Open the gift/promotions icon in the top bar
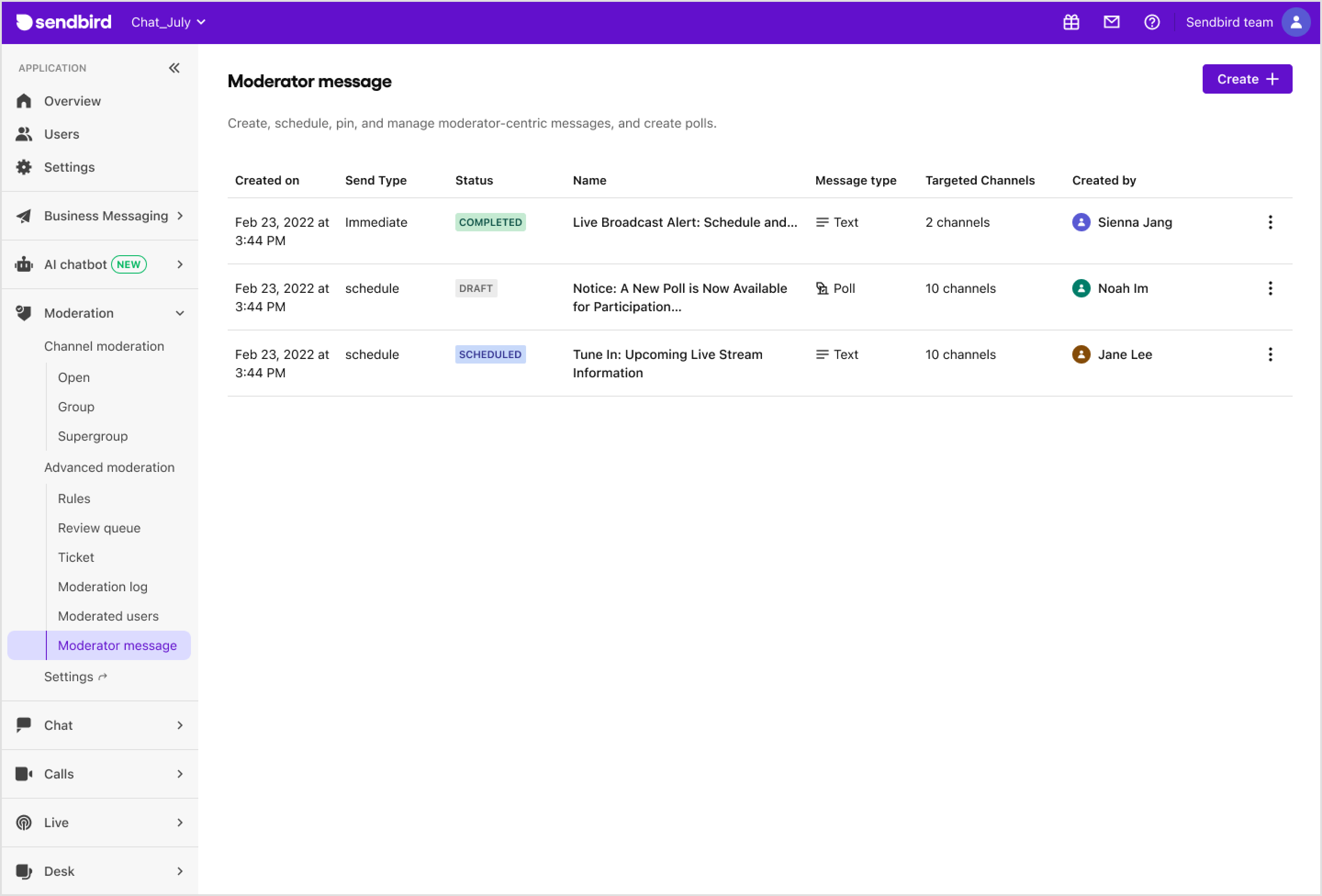 tap(1071, 22)
